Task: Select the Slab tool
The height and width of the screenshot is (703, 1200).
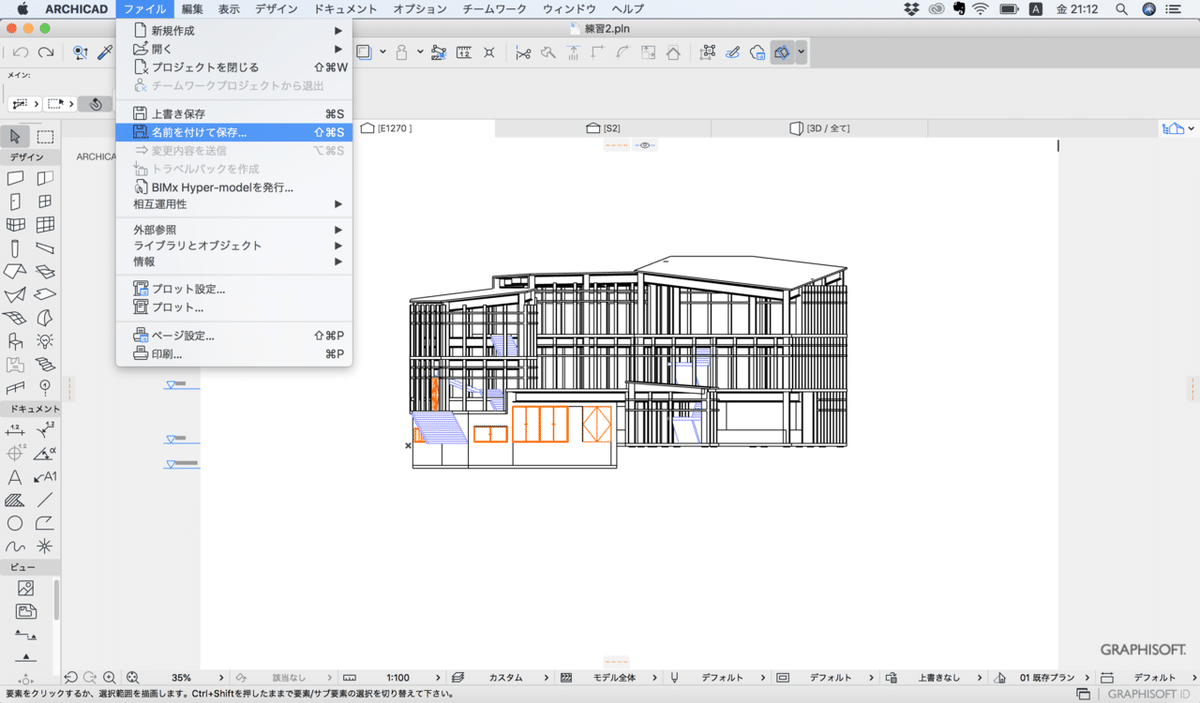Action: (45, 294)
